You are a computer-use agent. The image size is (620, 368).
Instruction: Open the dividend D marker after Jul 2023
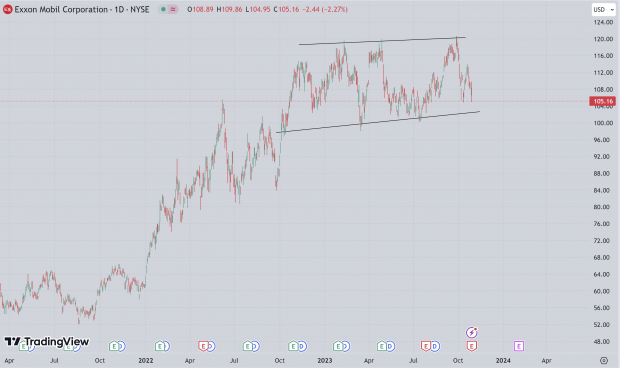435,347
